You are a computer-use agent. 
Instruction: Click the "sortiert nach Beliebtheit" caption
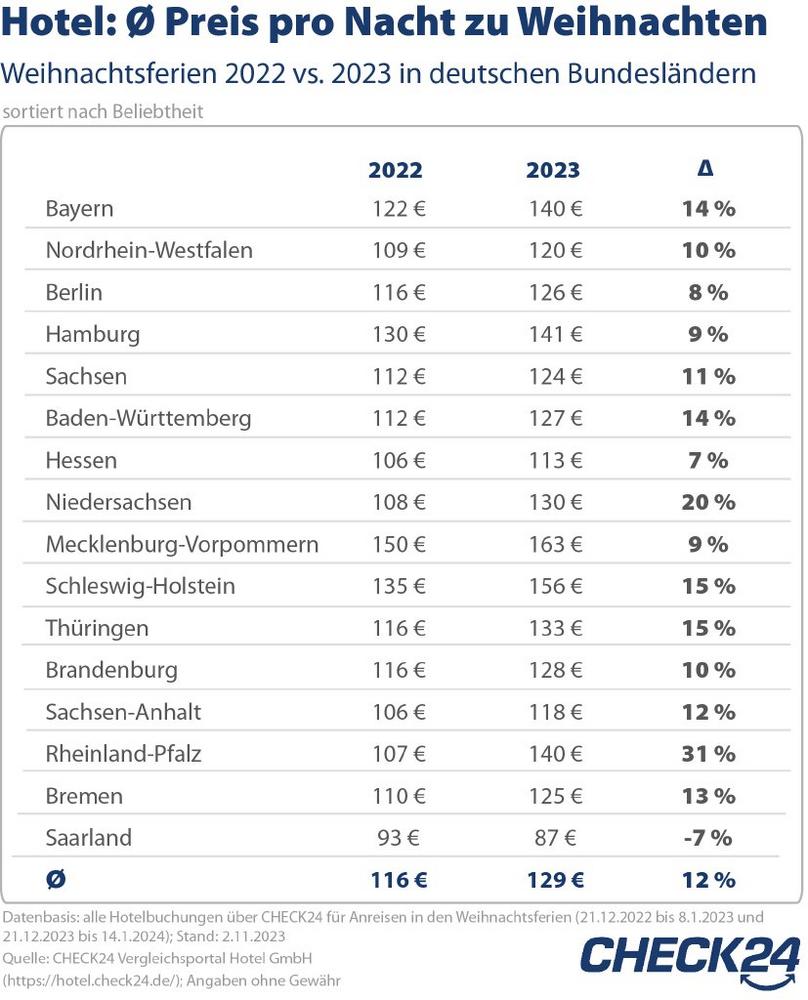[x=103, y=111]
